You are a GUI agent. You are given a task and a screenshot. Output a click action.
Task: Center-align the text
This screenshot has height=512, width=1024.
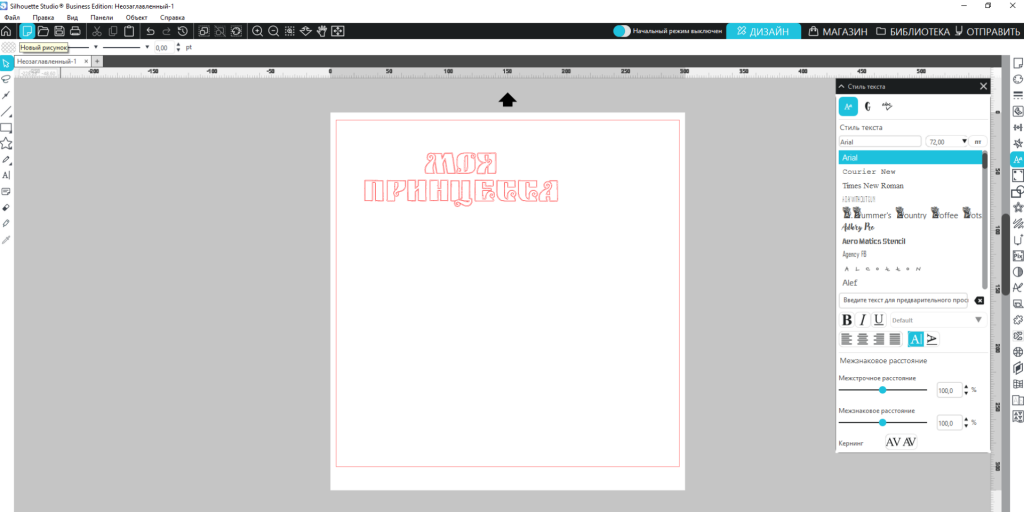point(863,339)
